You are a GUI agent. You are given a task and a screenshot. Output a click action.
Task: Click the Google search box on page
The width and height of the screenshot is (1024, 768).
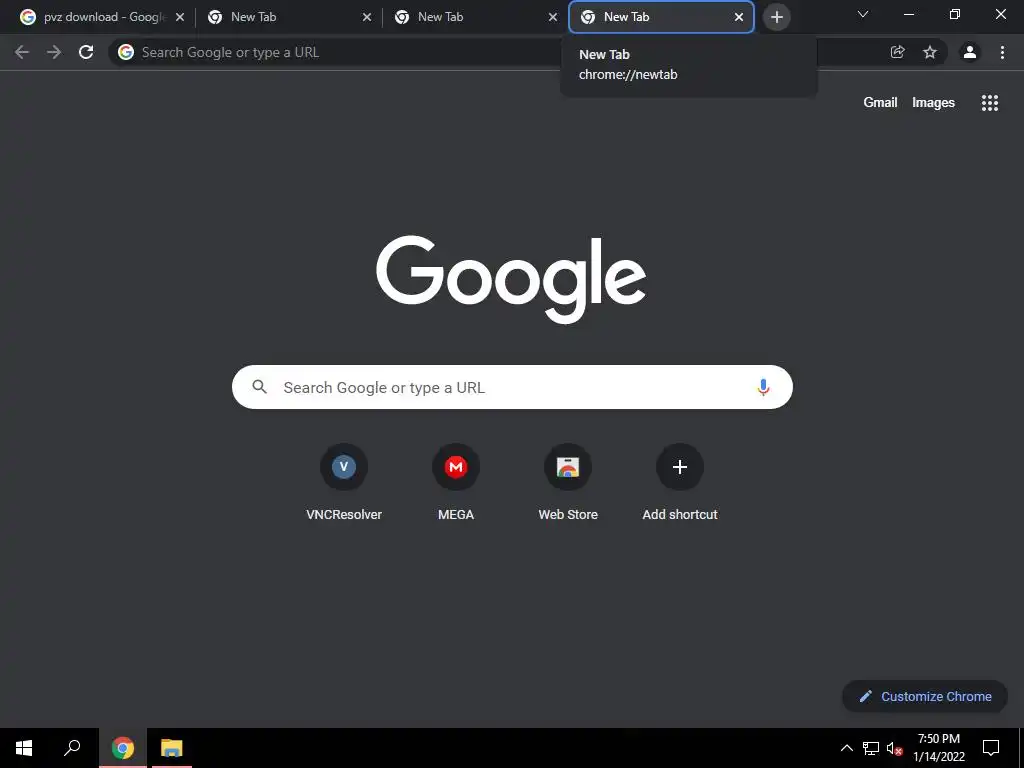[512, 387]
